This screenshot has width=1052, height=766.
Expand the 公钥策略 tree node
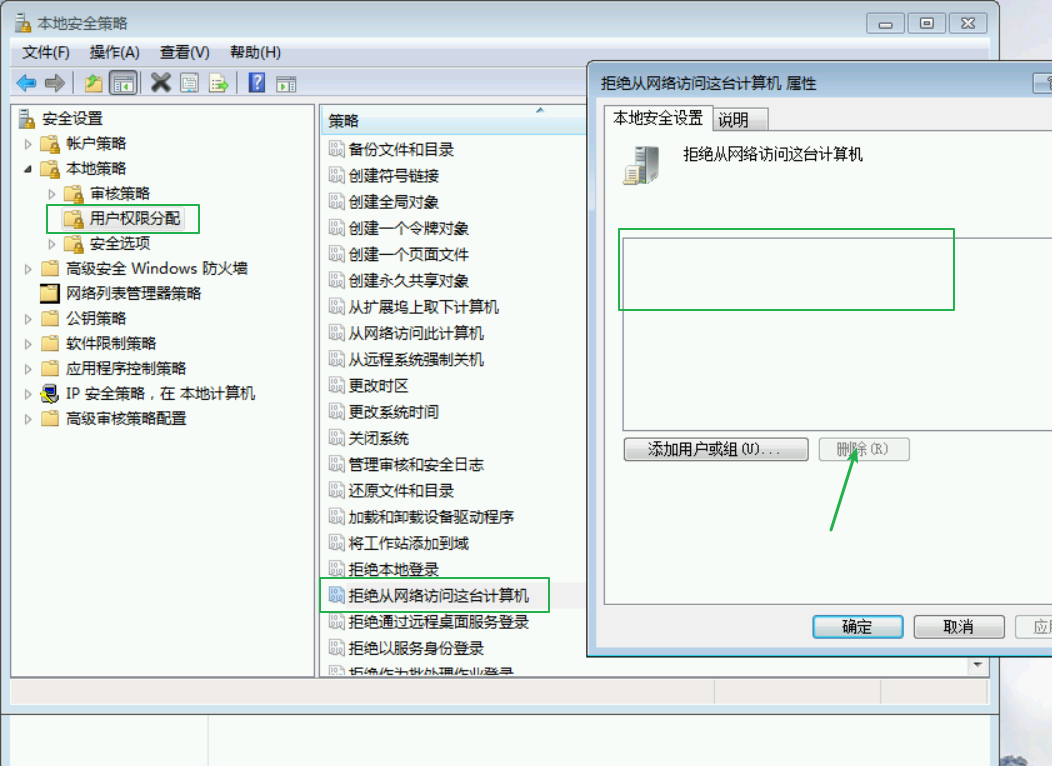(x=28, y=319)
